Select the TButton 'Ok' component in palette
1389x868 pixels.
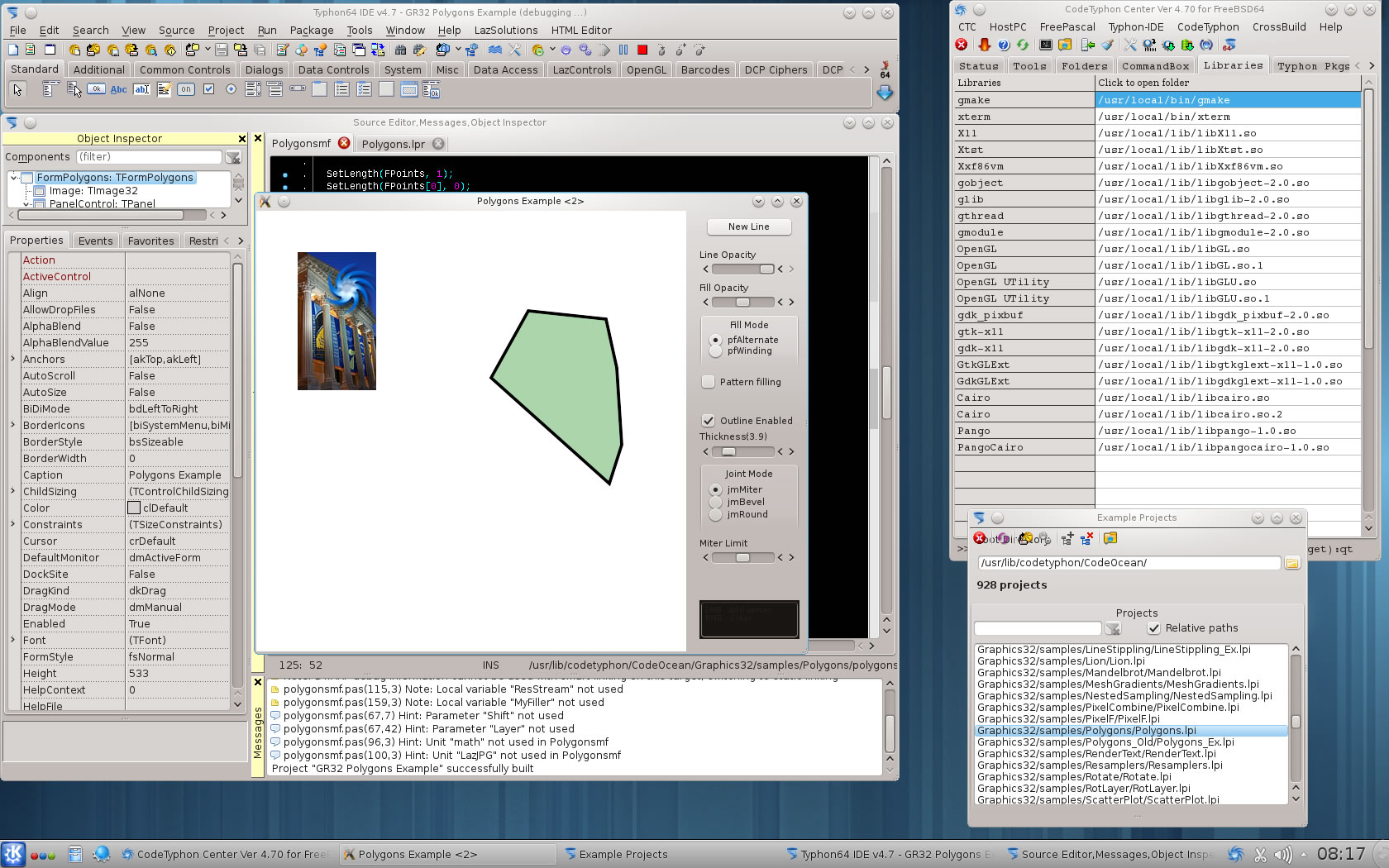[96, 89]
